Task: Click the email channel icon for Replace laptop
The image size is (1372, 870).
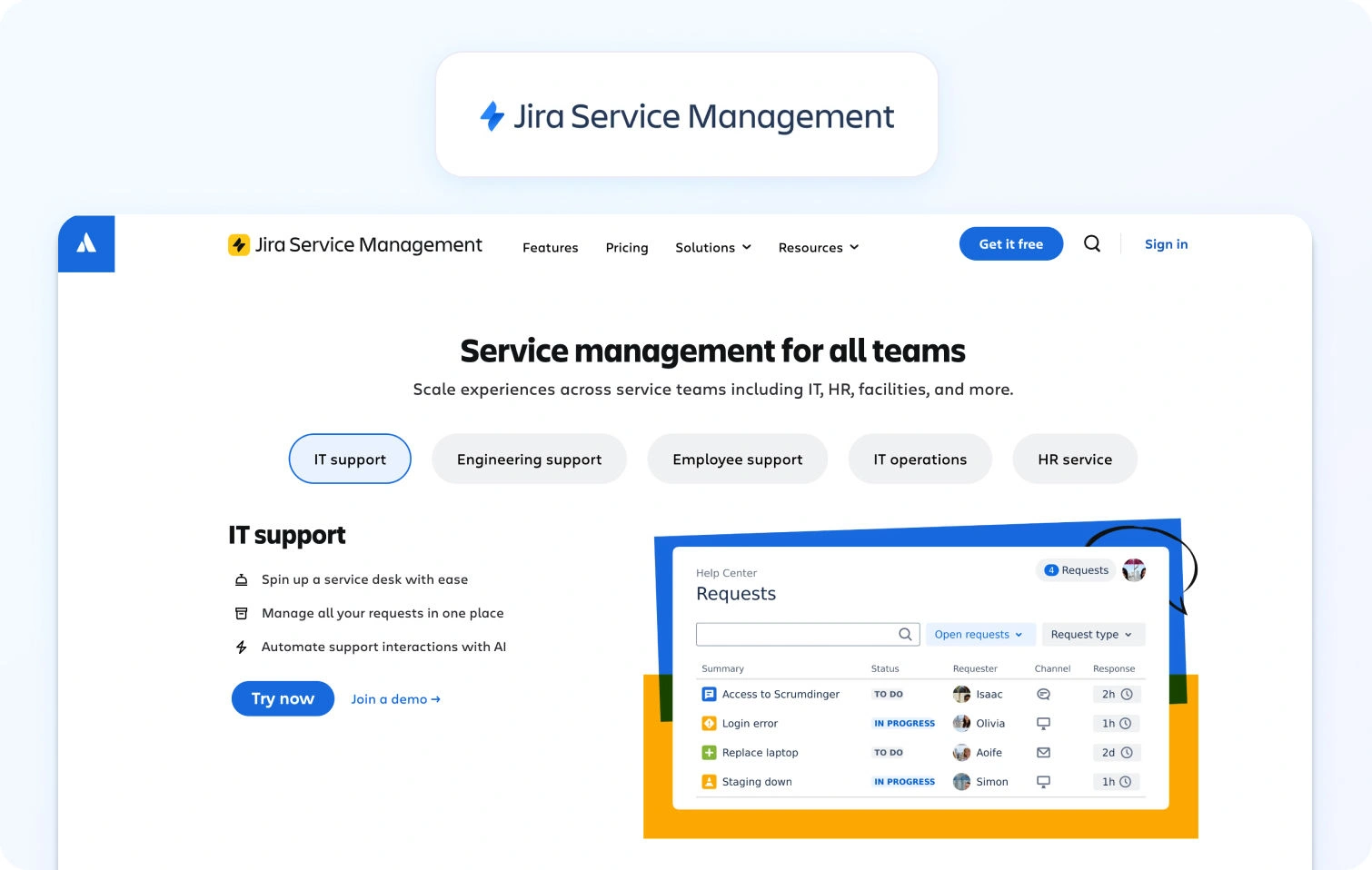Action: 1043,752
